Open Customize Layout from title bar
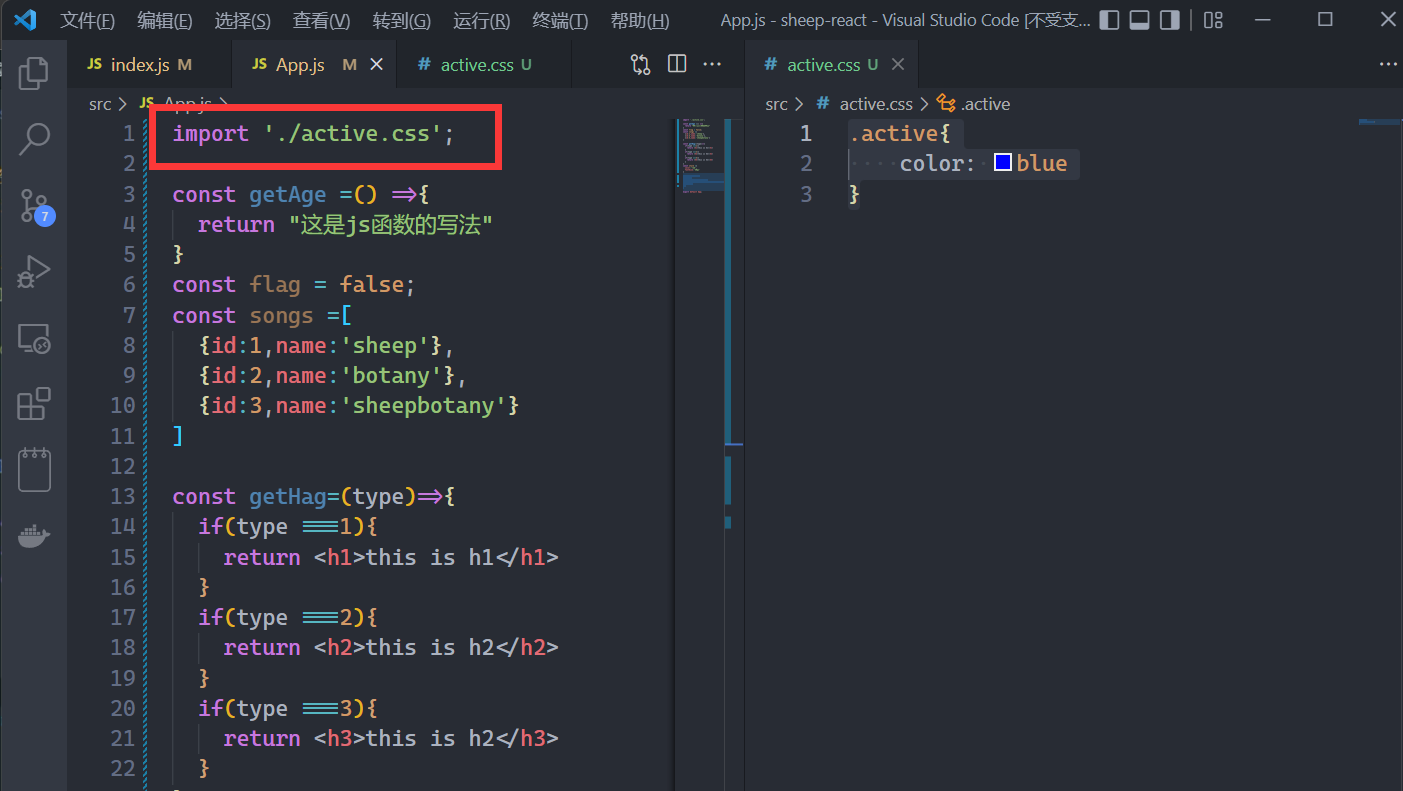Screen dimensions: 1403x791 coord(1213,20)
